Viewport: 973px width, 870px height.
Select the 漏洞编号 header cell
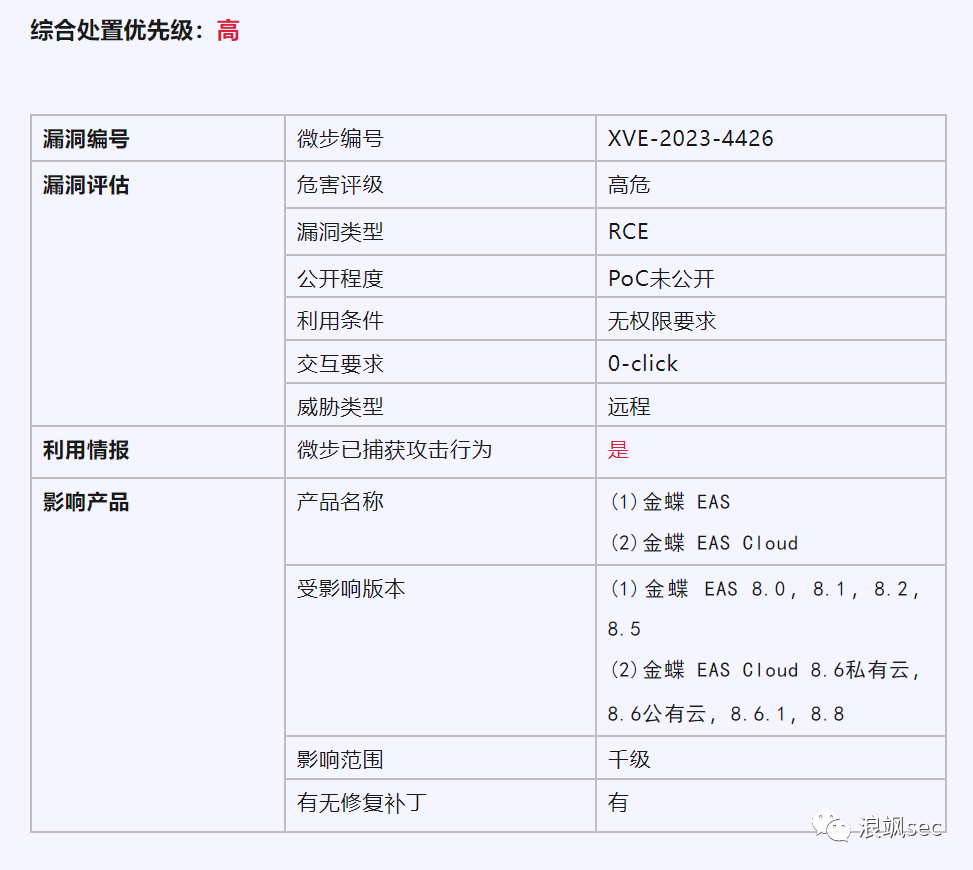(158, 138)
